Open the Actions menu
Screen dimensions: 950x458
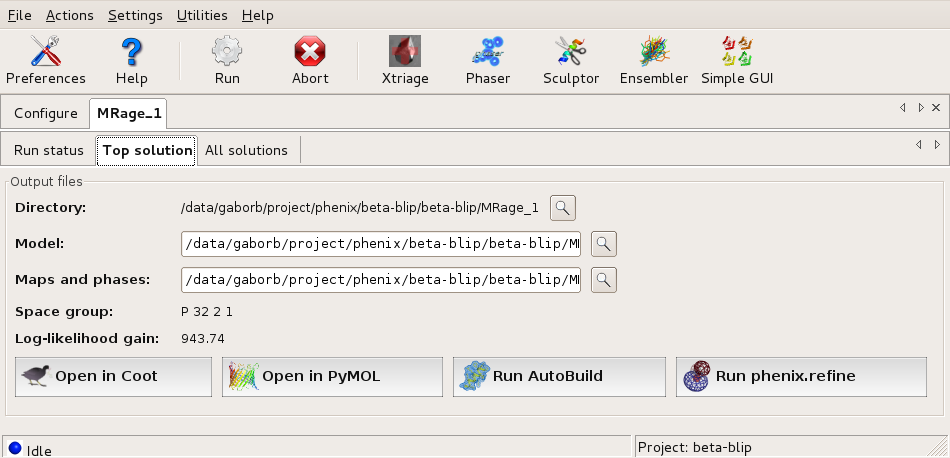(x=69, y=15)
